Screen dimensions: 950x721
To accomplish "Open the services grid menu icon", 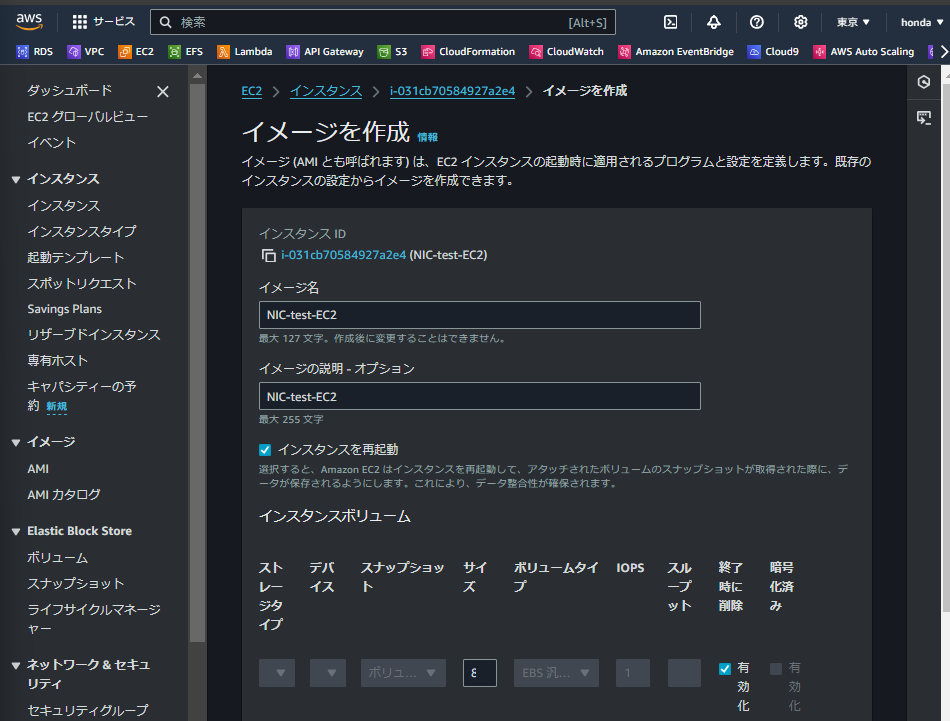I will coord(79,22).
